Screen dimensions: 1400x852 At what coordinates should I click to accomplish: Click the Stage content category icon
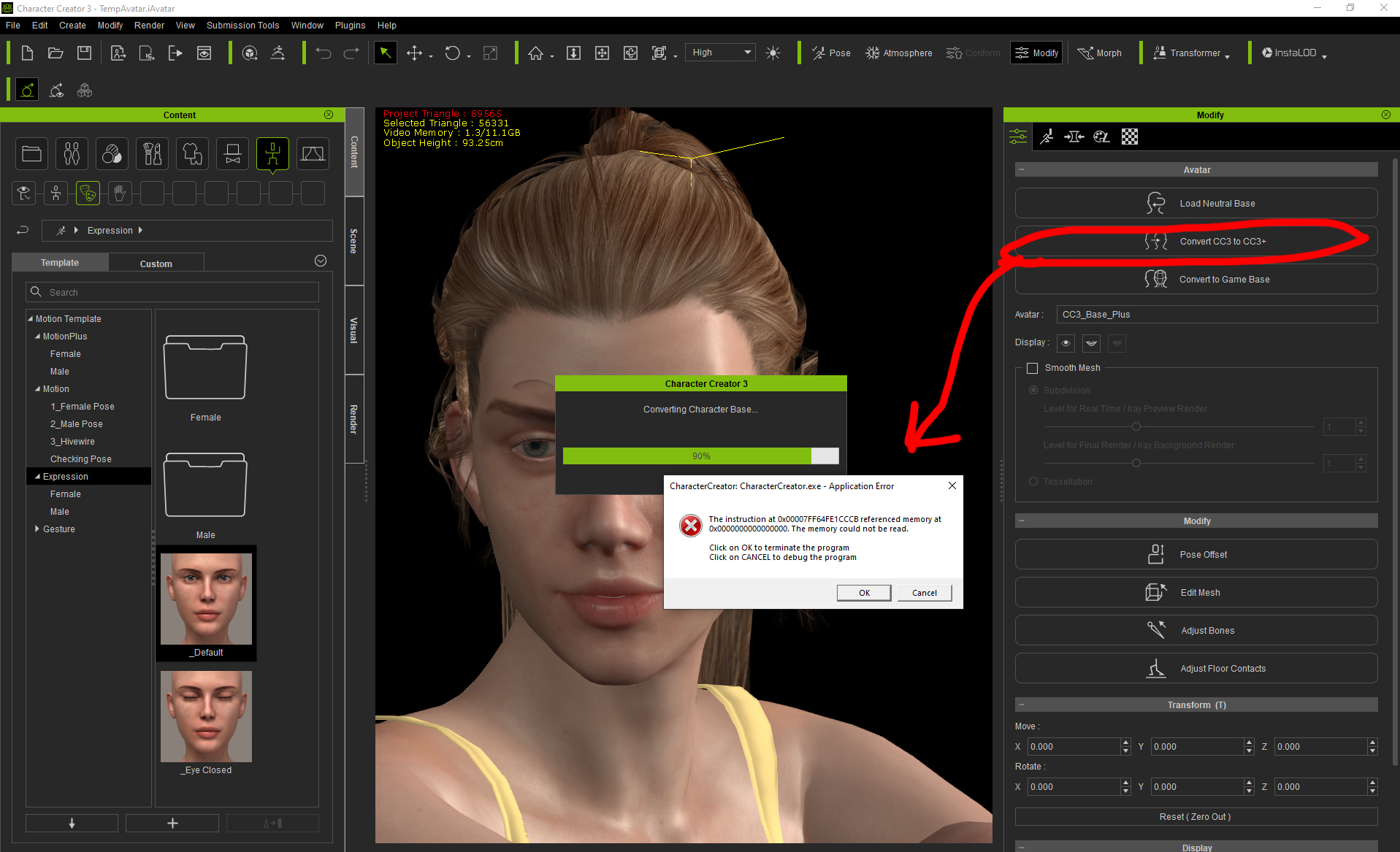click(x=313, y=154)
